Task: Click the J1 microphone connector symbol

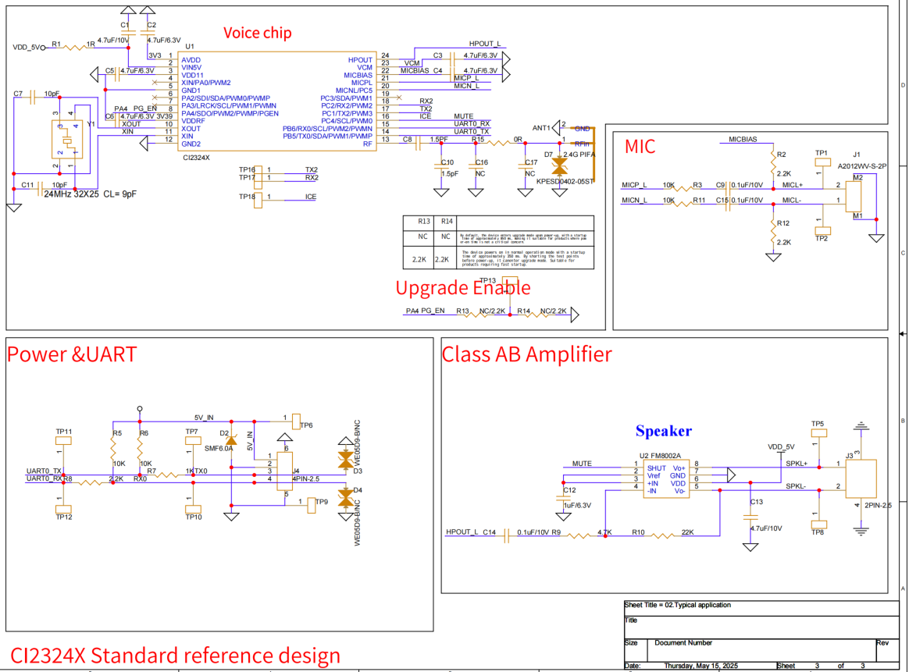Action: (857, 195)
